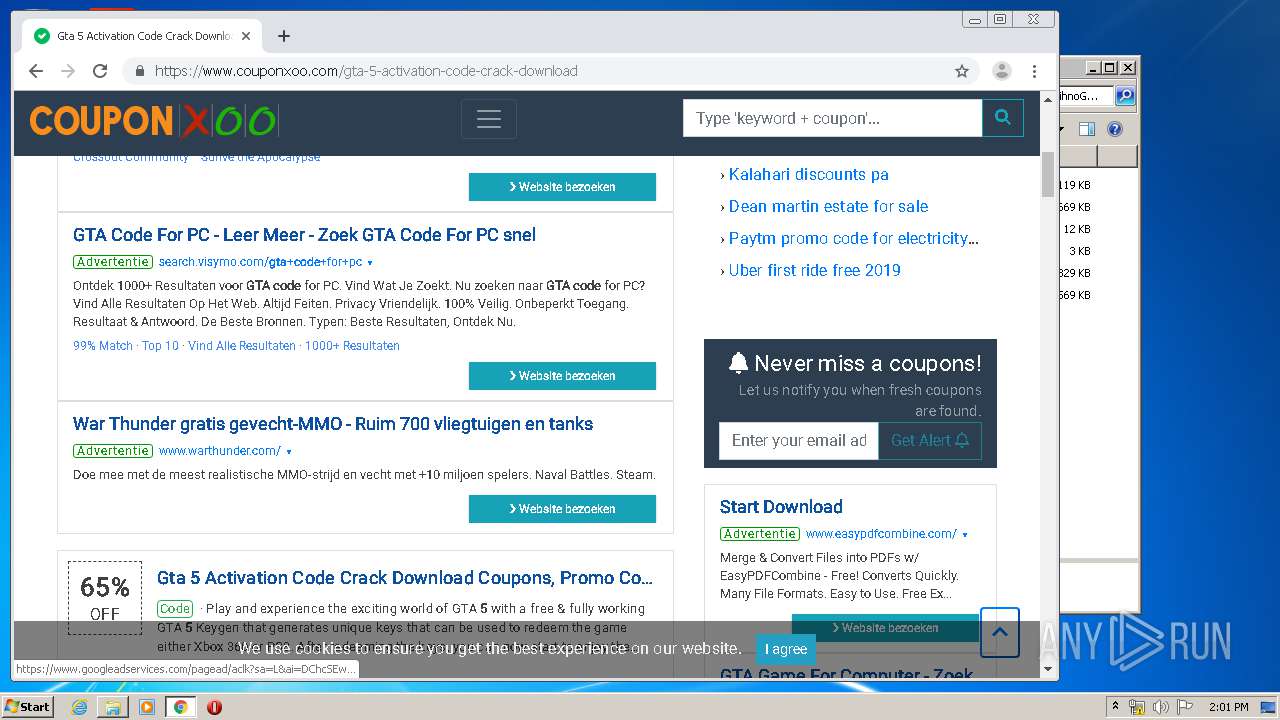The width and height of the screenshot is (1280, 720).
Task: Click the 1000+ Resultaten sitelink
Action: (352, 346)
